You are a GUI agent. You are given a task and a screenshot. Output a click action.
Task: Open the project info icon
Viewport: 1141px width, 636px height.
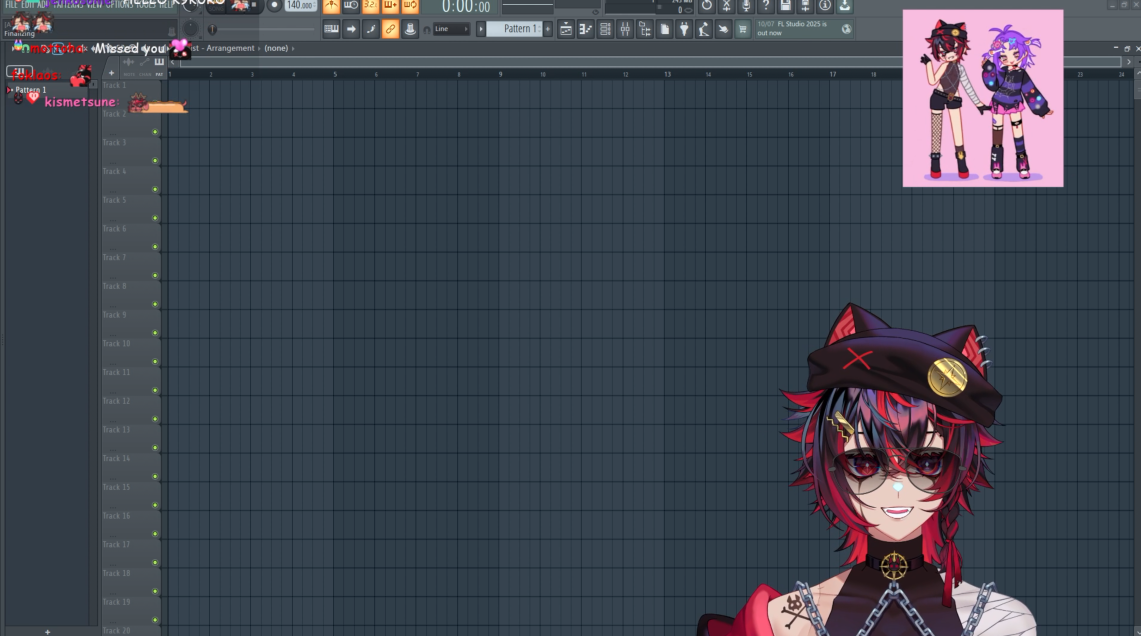pos(824,6)
